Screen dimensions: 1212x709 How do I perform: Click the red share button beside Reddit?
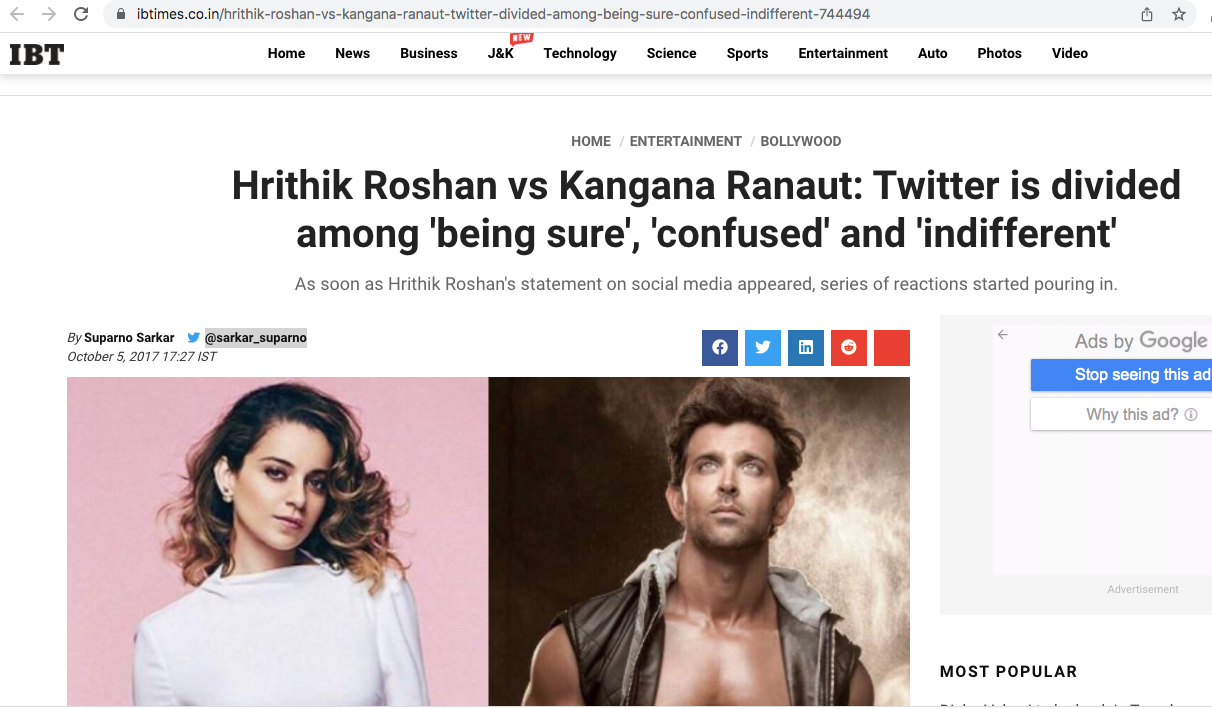(892, 347)
